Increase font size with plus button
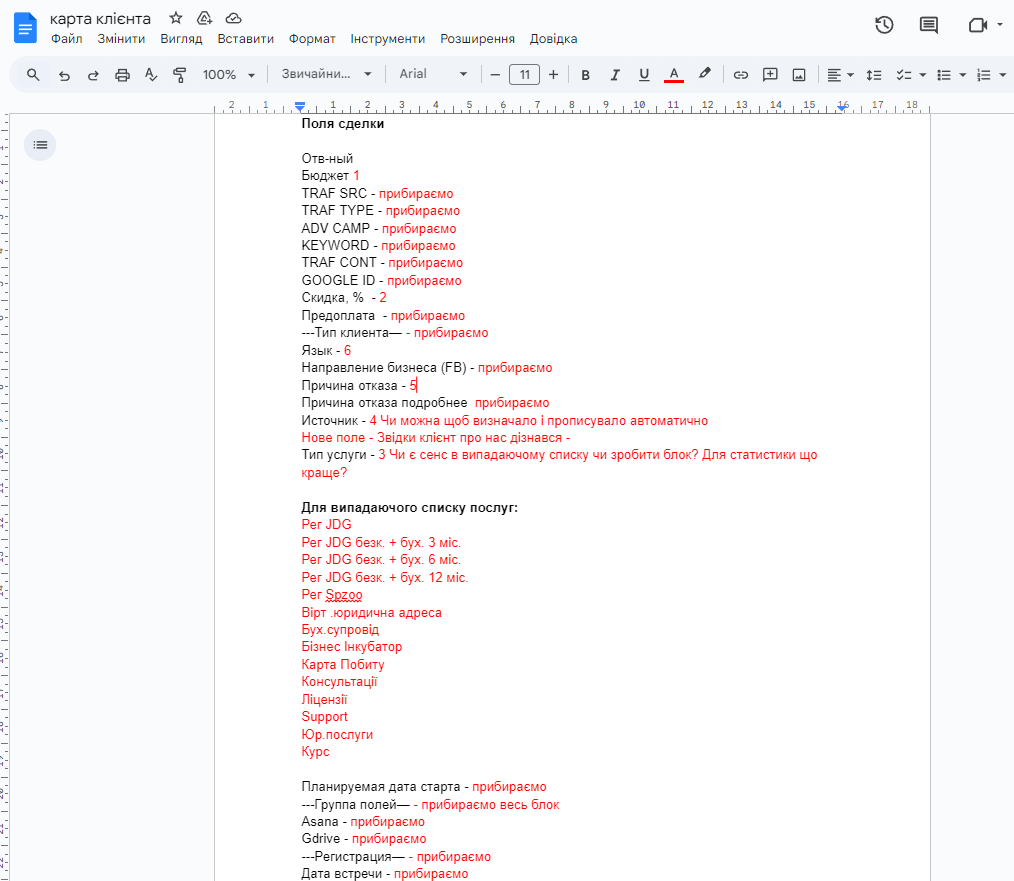Viewport: 1014px width, 881px height. 553,75
